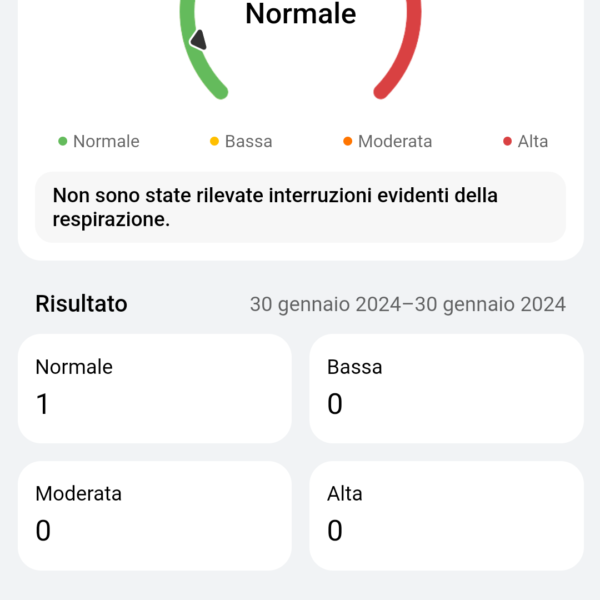Select the orange Moderata legend dot
600x600 pixels.
coord(347,141)
